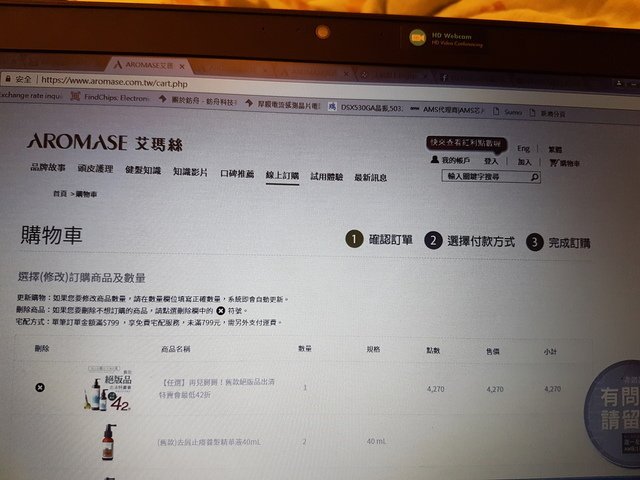Click step 1 確認訂單
This screenshot has height=480, width=640.
379,239
